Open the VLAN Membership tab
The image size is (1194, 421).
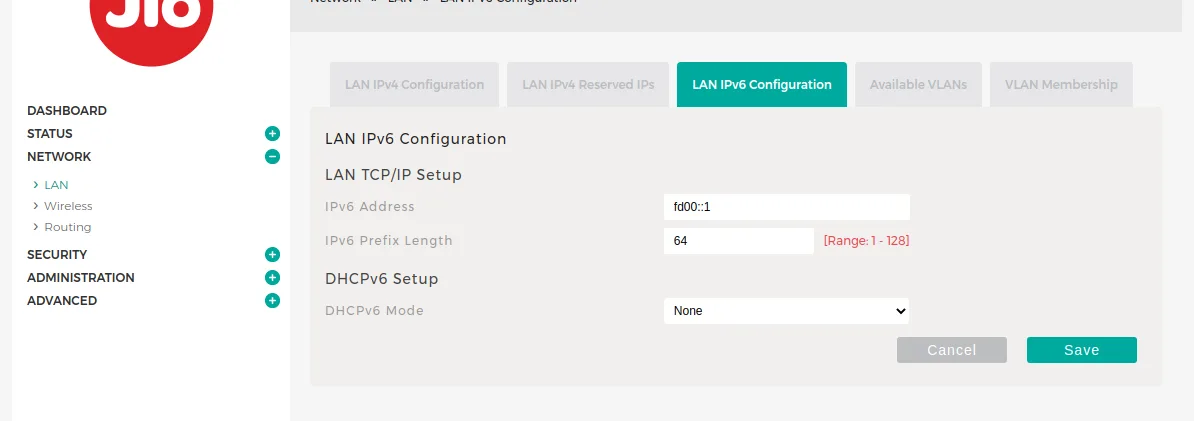coord(1061,85)
